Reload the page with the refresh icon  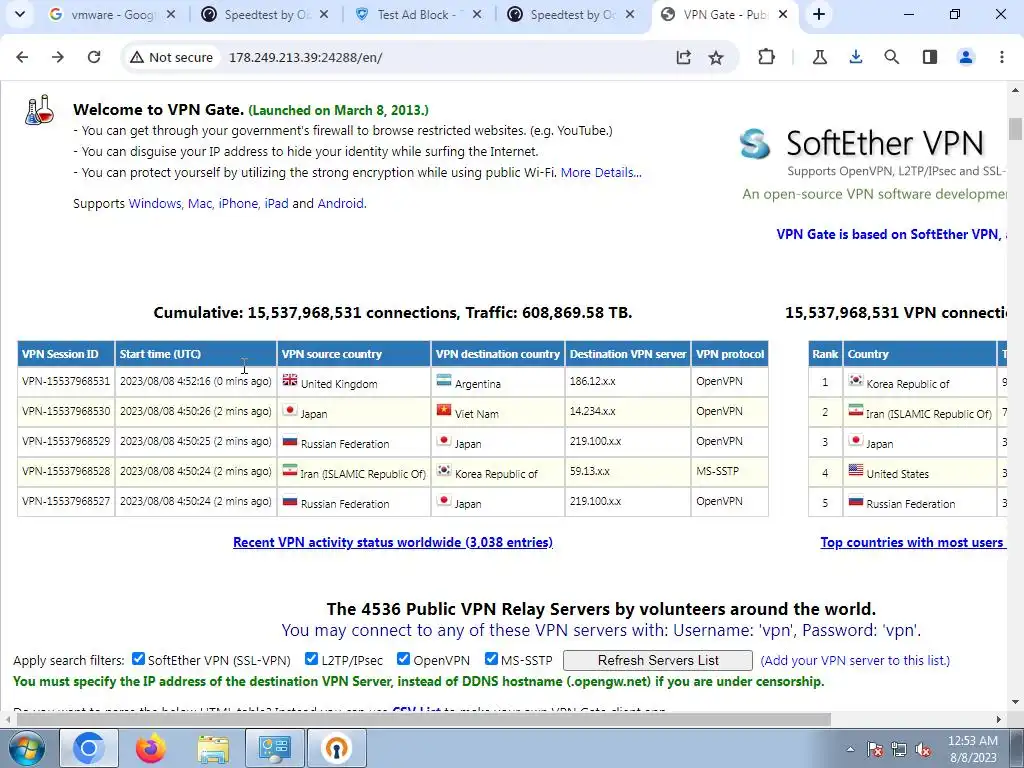click(94, 57)
